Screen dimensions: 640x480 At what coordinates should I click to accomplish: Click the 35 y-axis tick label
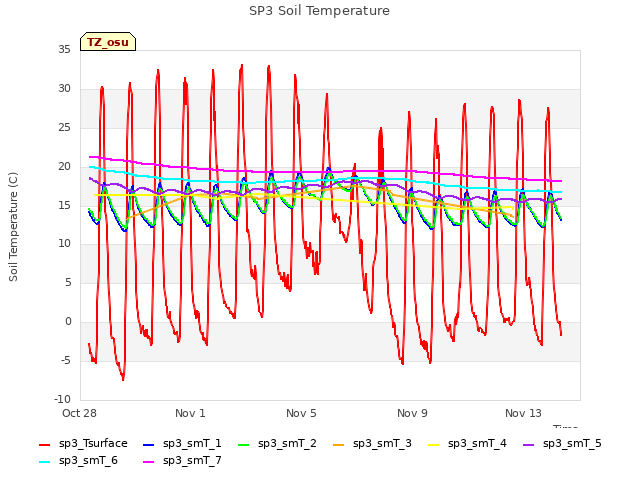pos(64,49)
